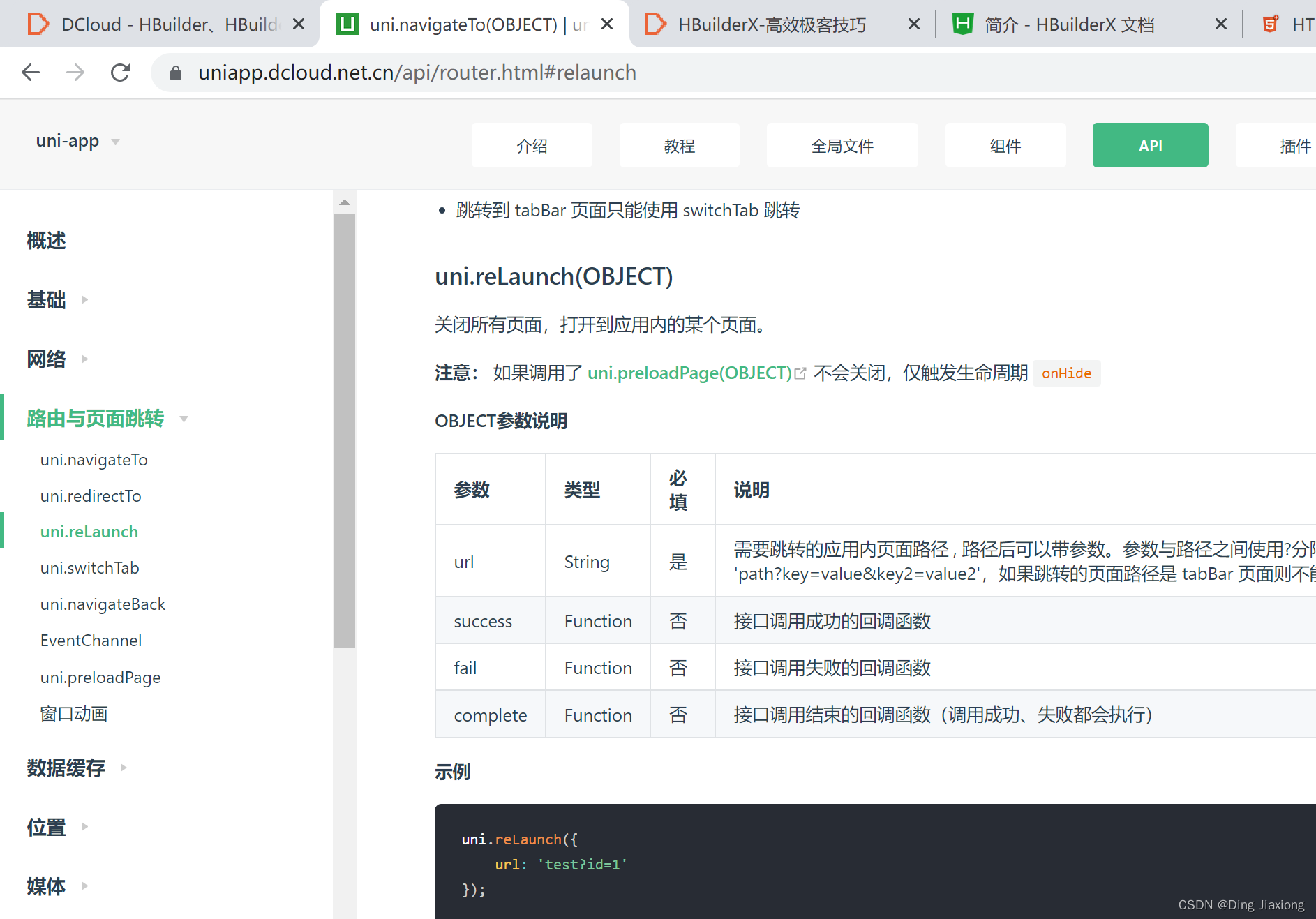Click the uni.reLaunch(OBJECT) heading
1316x919 pixels.
(554, 276)
